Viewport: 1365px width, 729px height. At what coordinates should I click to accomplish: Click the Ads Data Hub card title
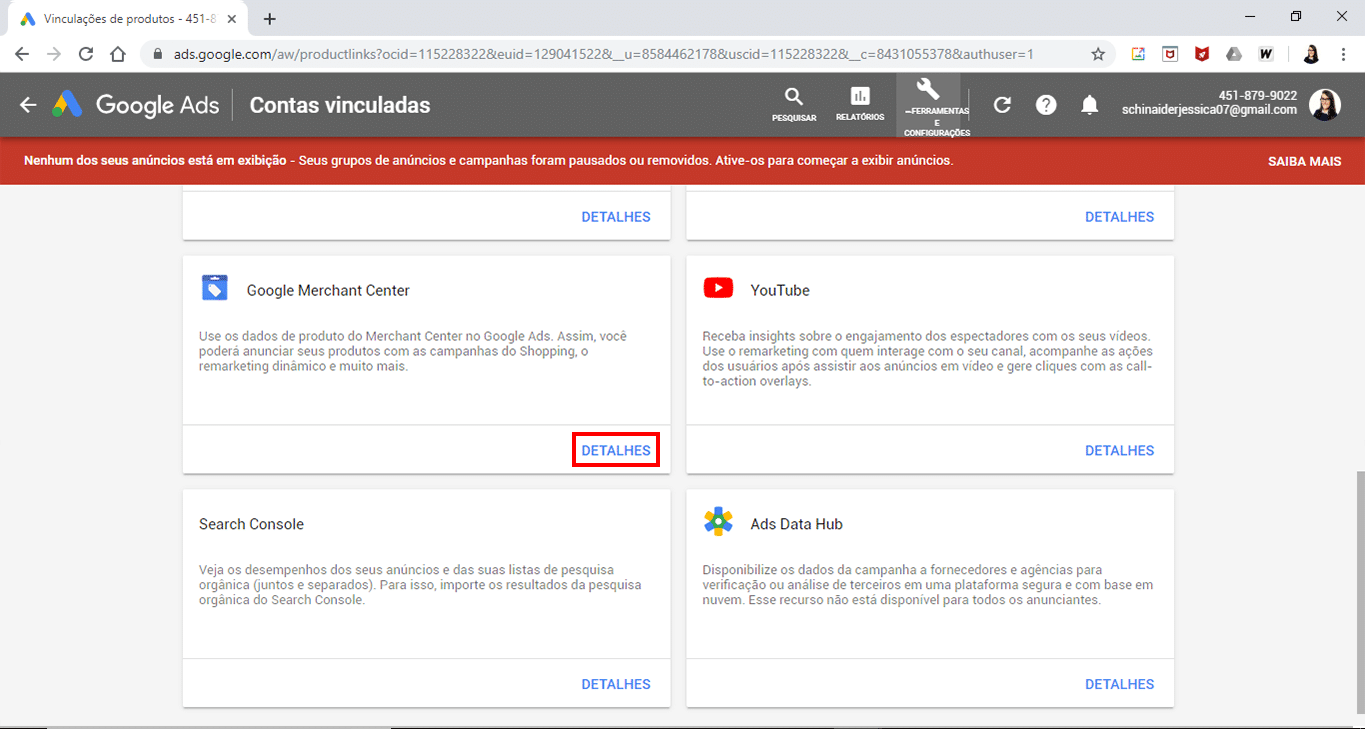[797, 524]
